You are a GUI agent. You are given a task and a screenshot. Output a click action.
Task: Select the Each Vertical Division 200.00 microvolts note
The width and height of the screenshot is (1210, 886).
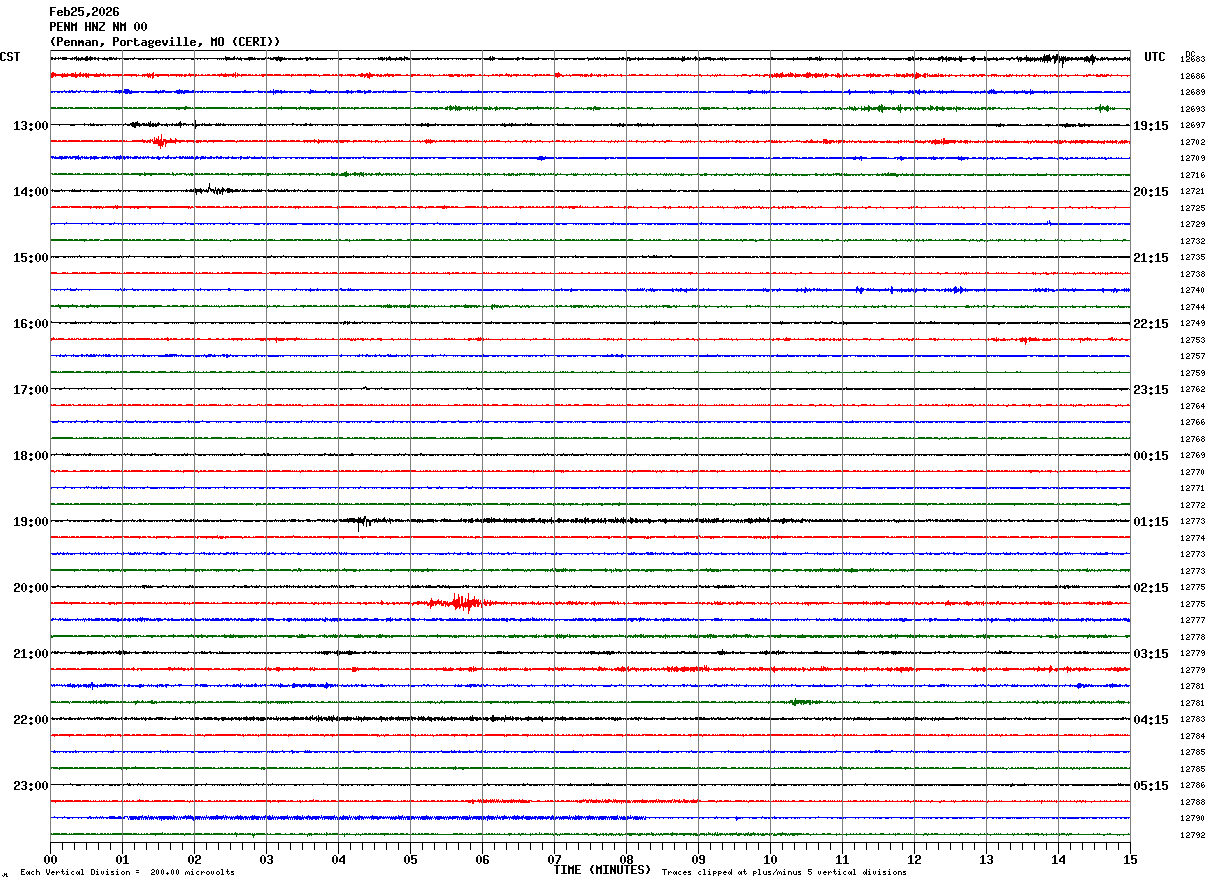tap(127, 873)
